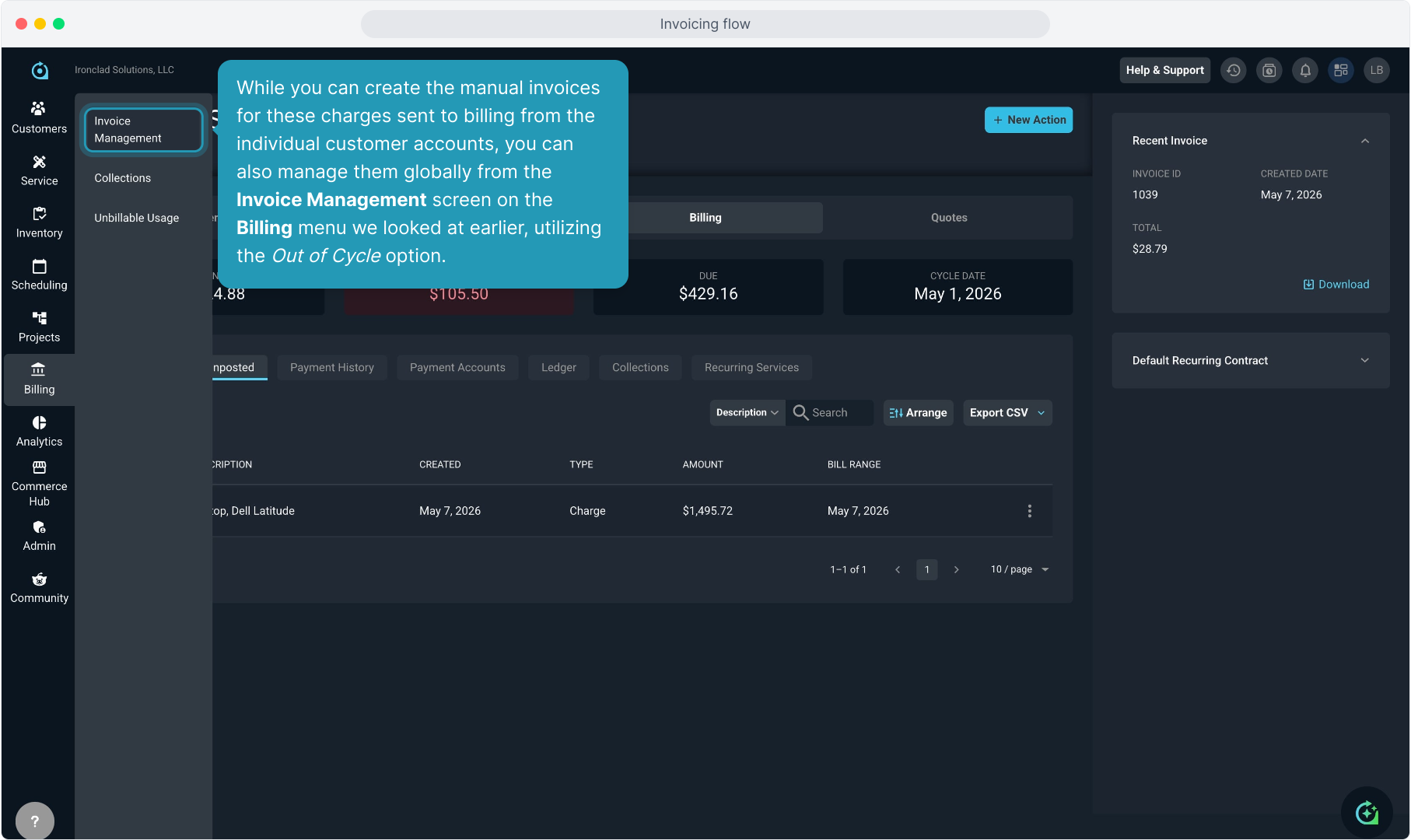
Task: Go to Inventory in the sidebar
Action: pos(39,222)
